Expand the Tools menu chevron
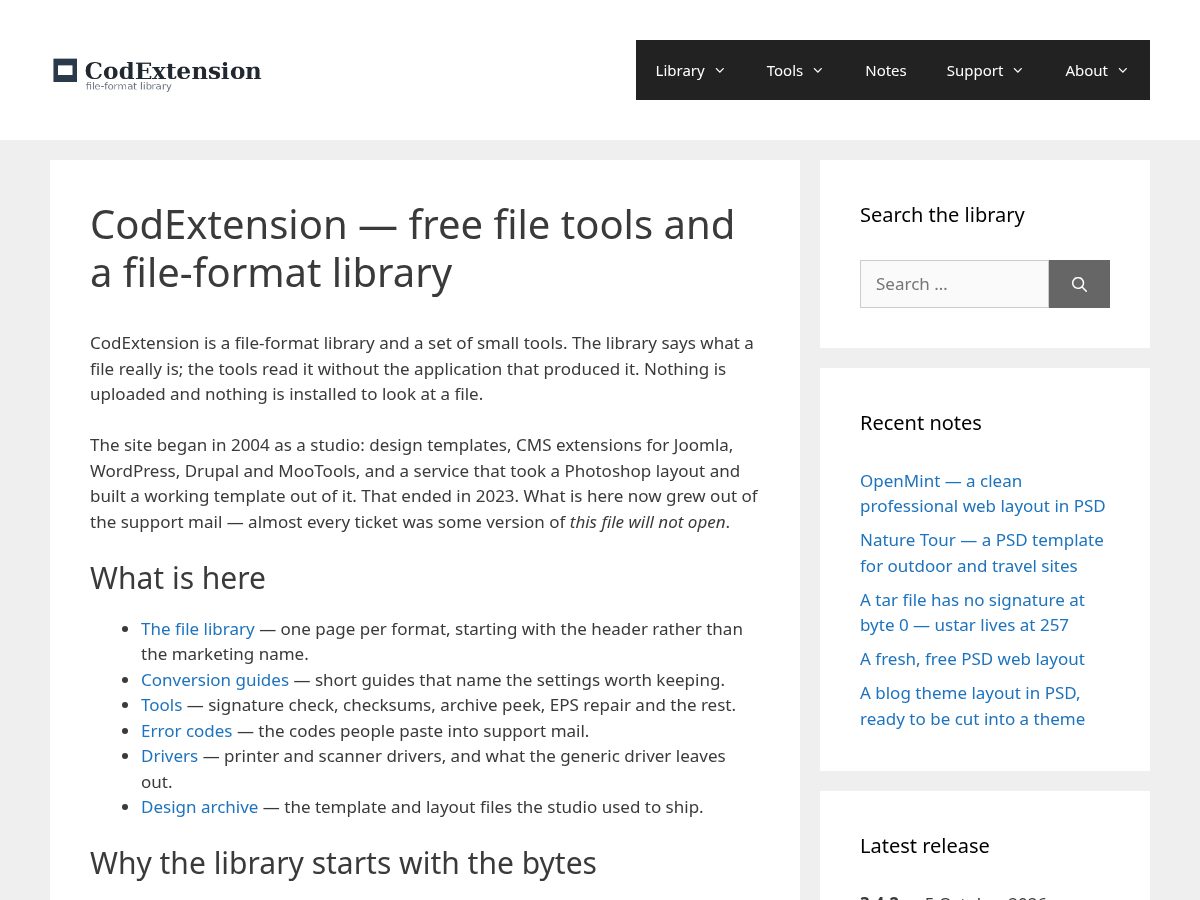Image resolution: width=1200 pixels, height=900 pixels. (817, 70)
